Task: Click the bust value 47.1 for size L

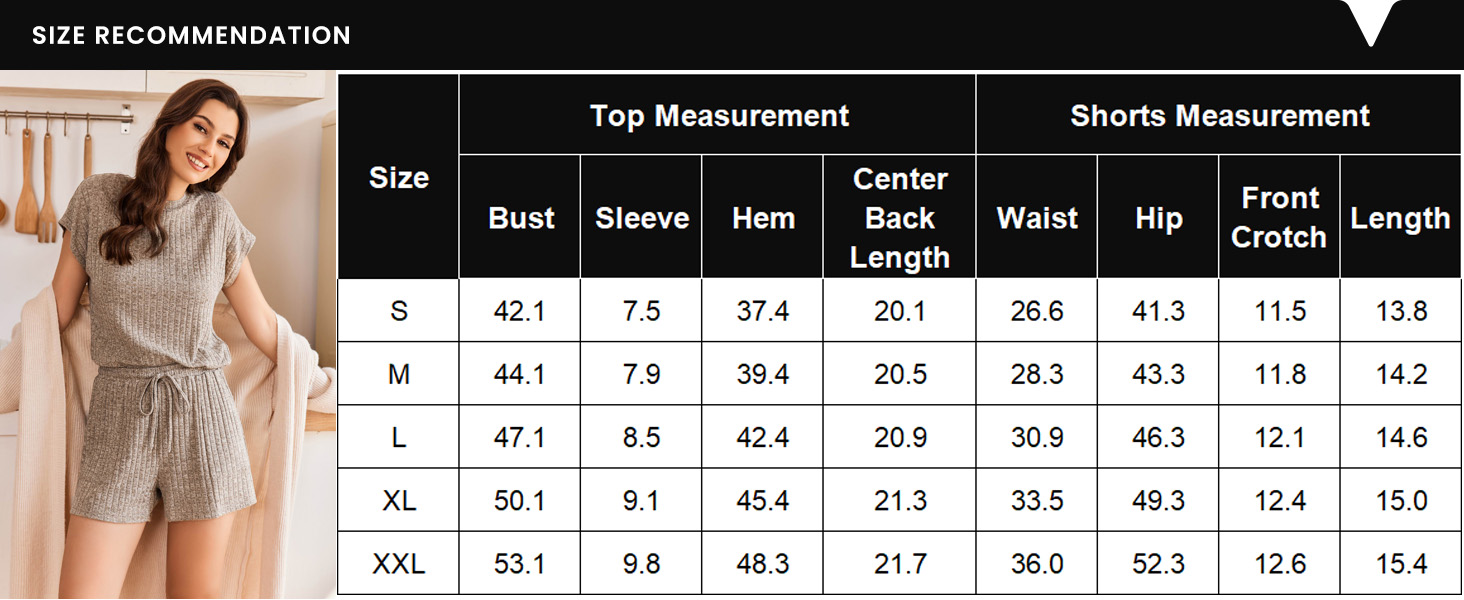Action: [520, 437]
